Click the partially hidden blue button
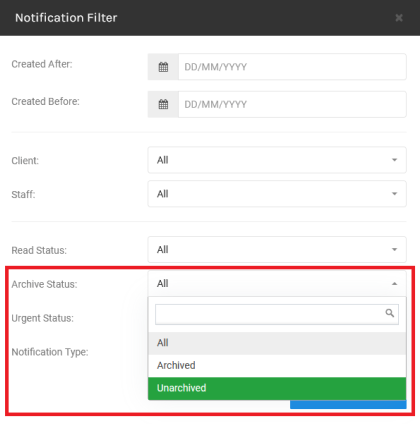The image size is (420, 424). [348, 404]
